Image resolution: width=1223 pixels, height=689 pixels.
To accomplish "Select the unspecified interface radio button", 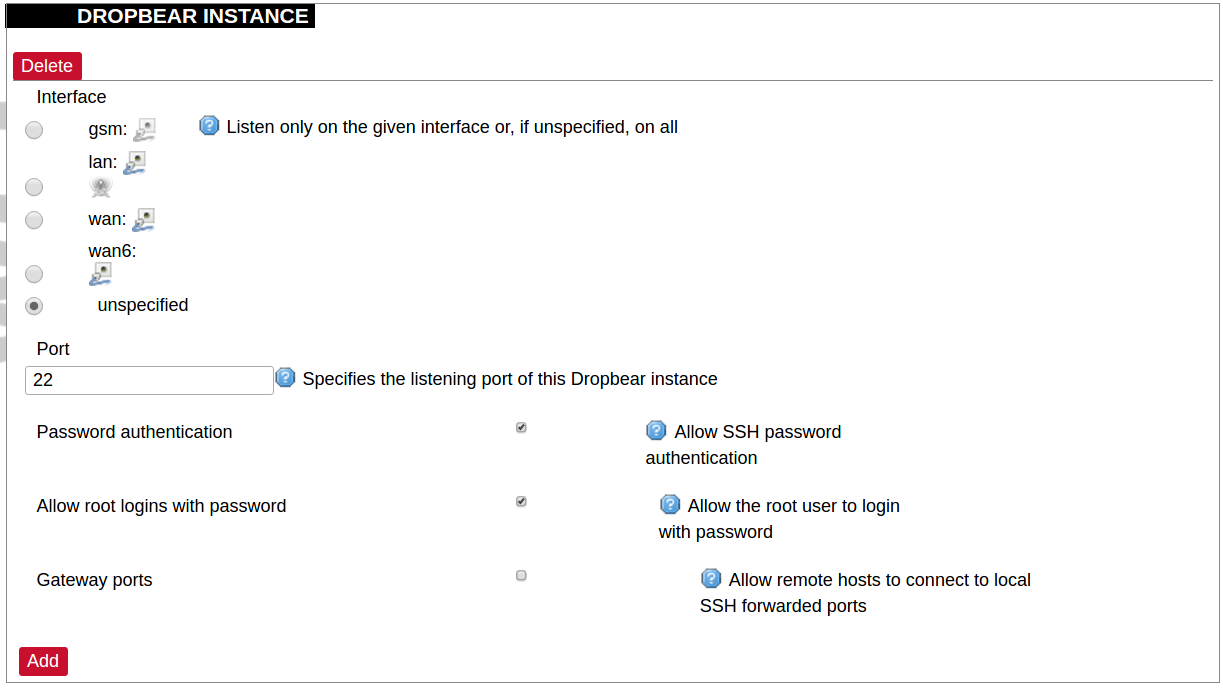I will [x=34, y=305].
